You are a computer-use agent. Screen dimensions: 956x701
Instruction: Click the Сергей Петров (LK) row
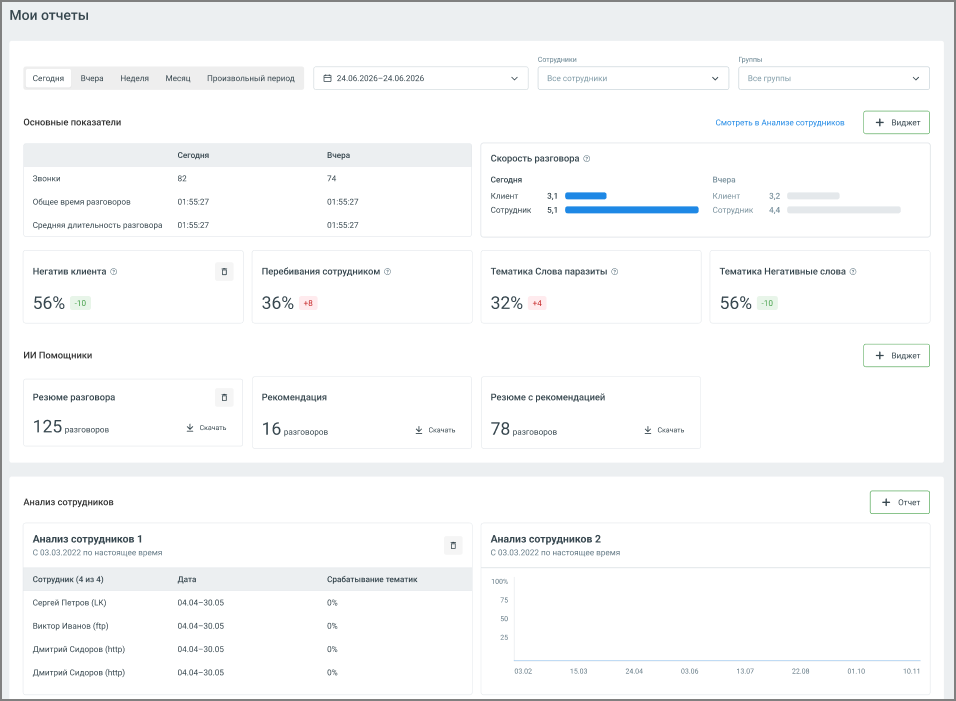(x=248, y=603)
